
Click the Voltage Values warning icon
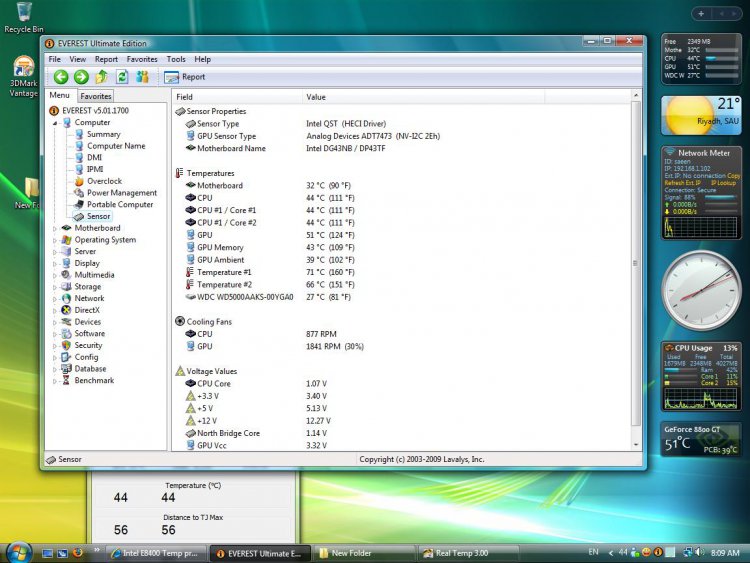pos(180,371)
